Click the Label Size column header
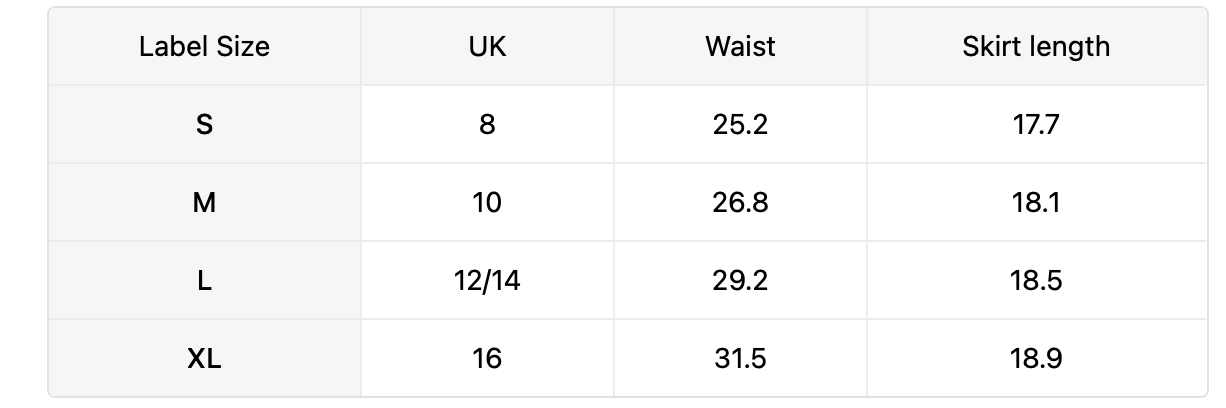This screenshot has height=408, width=1226. coord(205,46)
